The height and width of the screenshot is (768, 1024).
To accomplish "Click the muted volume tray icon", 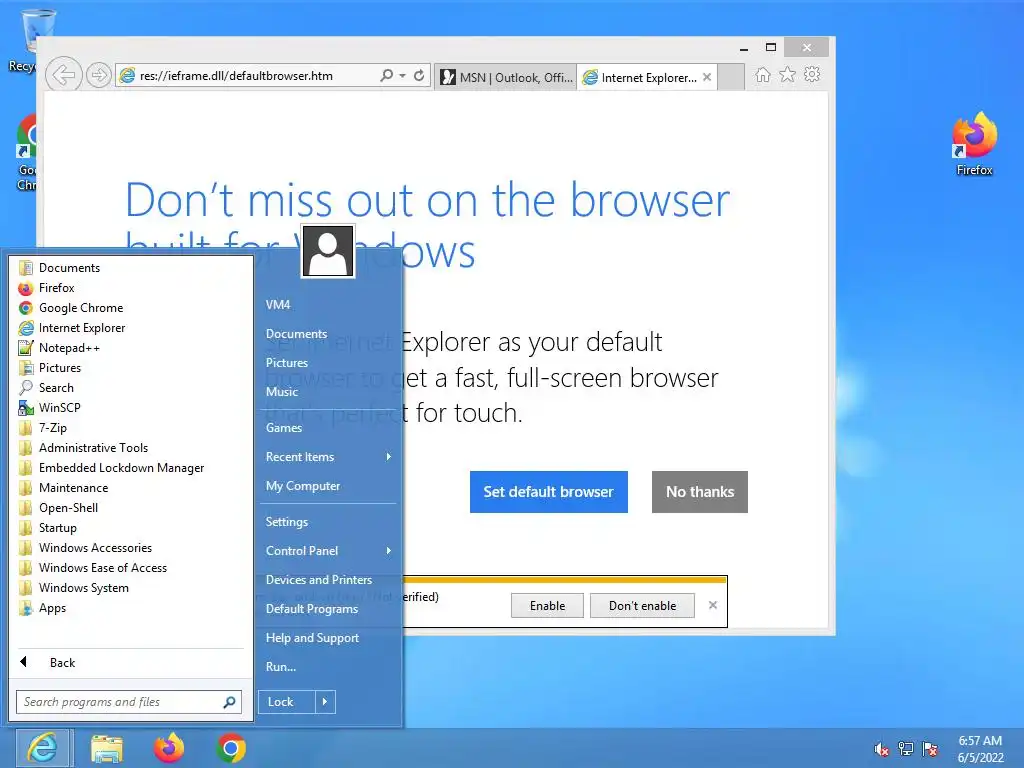I will [882, 749].
